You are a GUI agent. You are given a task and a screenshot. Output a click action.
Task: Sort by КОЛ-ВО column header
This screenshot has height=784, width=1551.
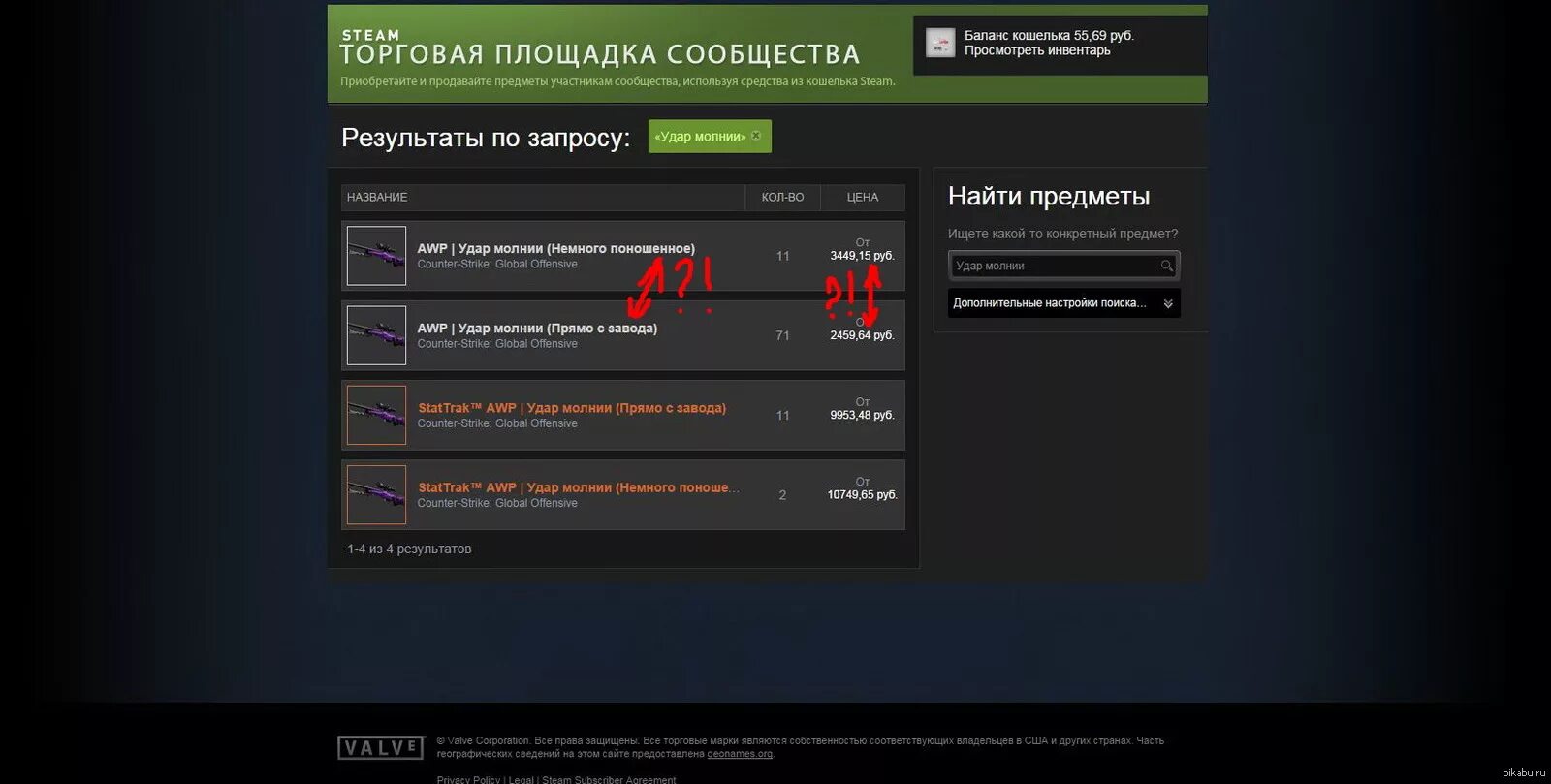782,197
